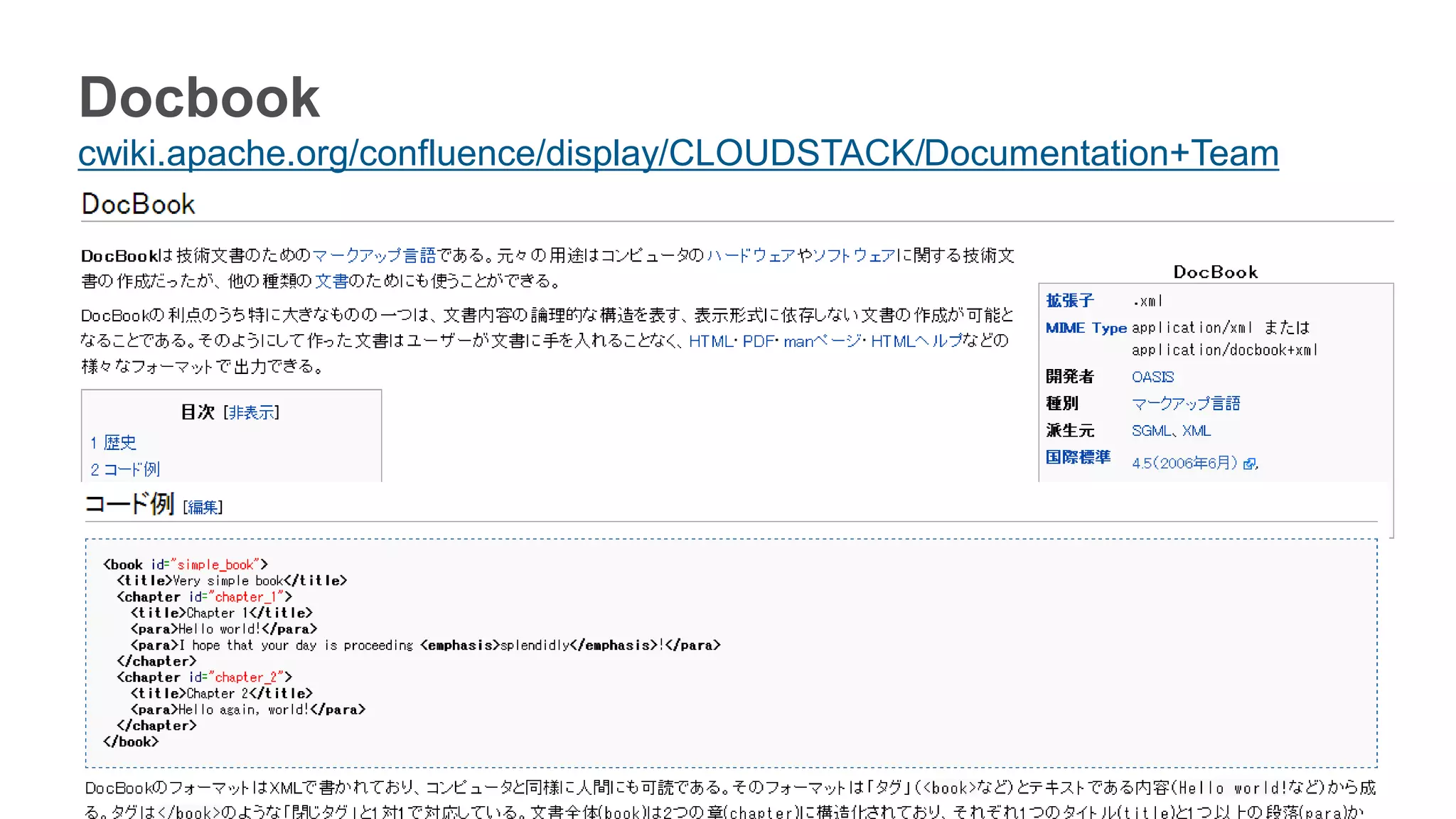Viewport: 1456px width, 819px height.
Task: Open the PDF link
Action: [x=758, y=341]
